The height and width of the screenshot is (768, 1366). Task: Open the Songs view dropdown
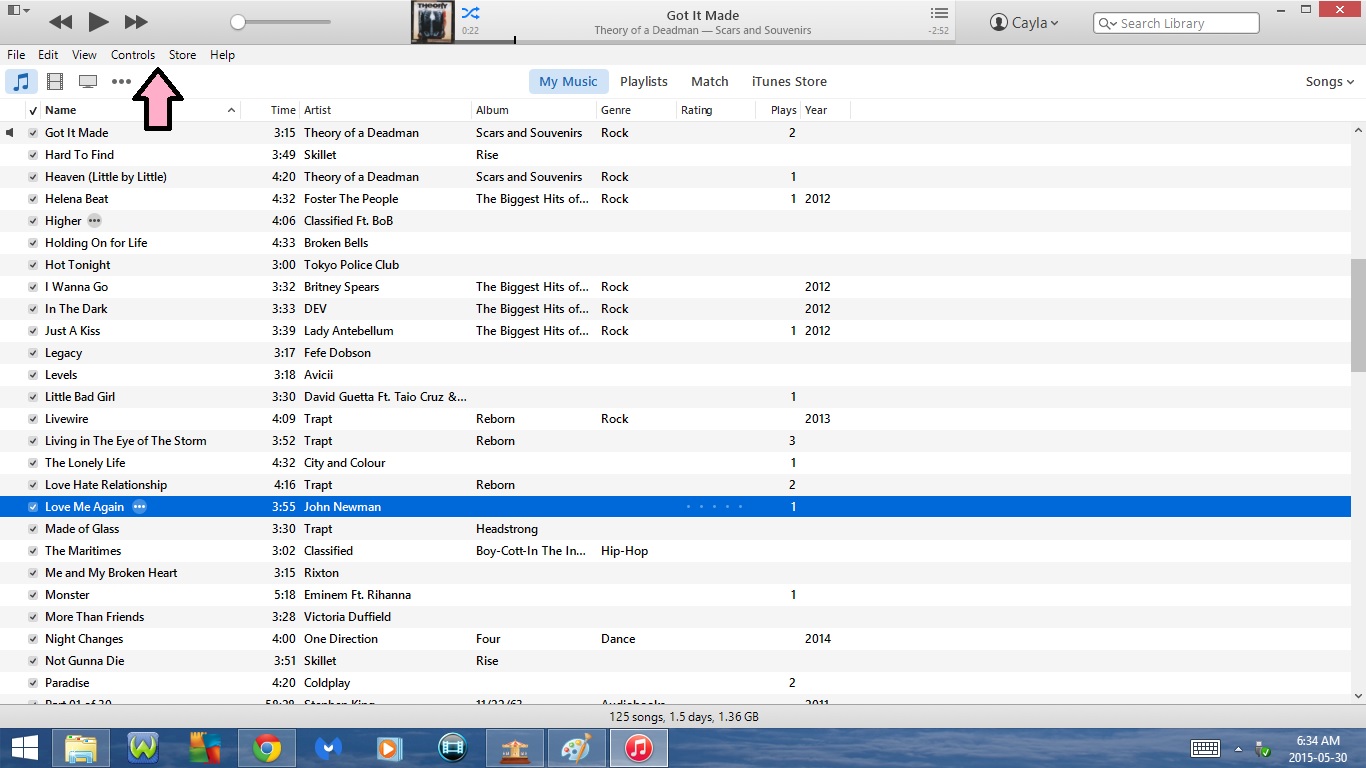point(1330,82)
